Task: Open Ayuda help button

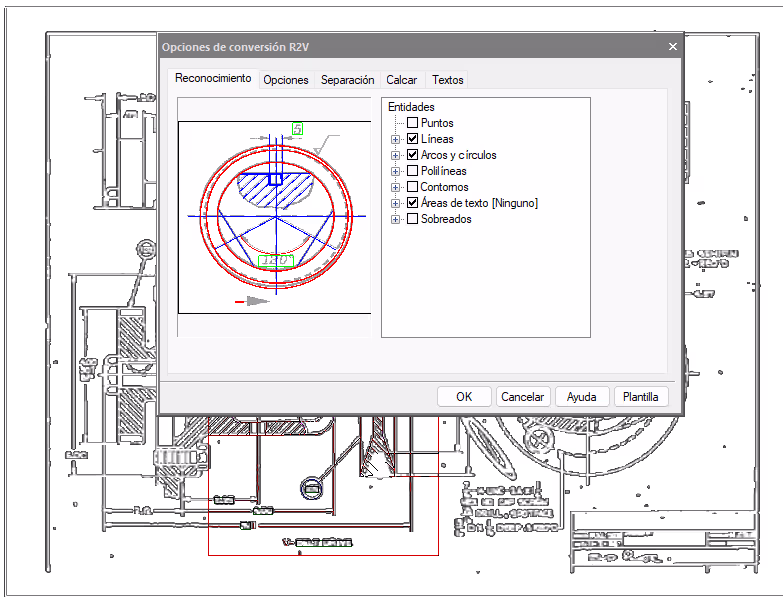Action: [582, 397]
